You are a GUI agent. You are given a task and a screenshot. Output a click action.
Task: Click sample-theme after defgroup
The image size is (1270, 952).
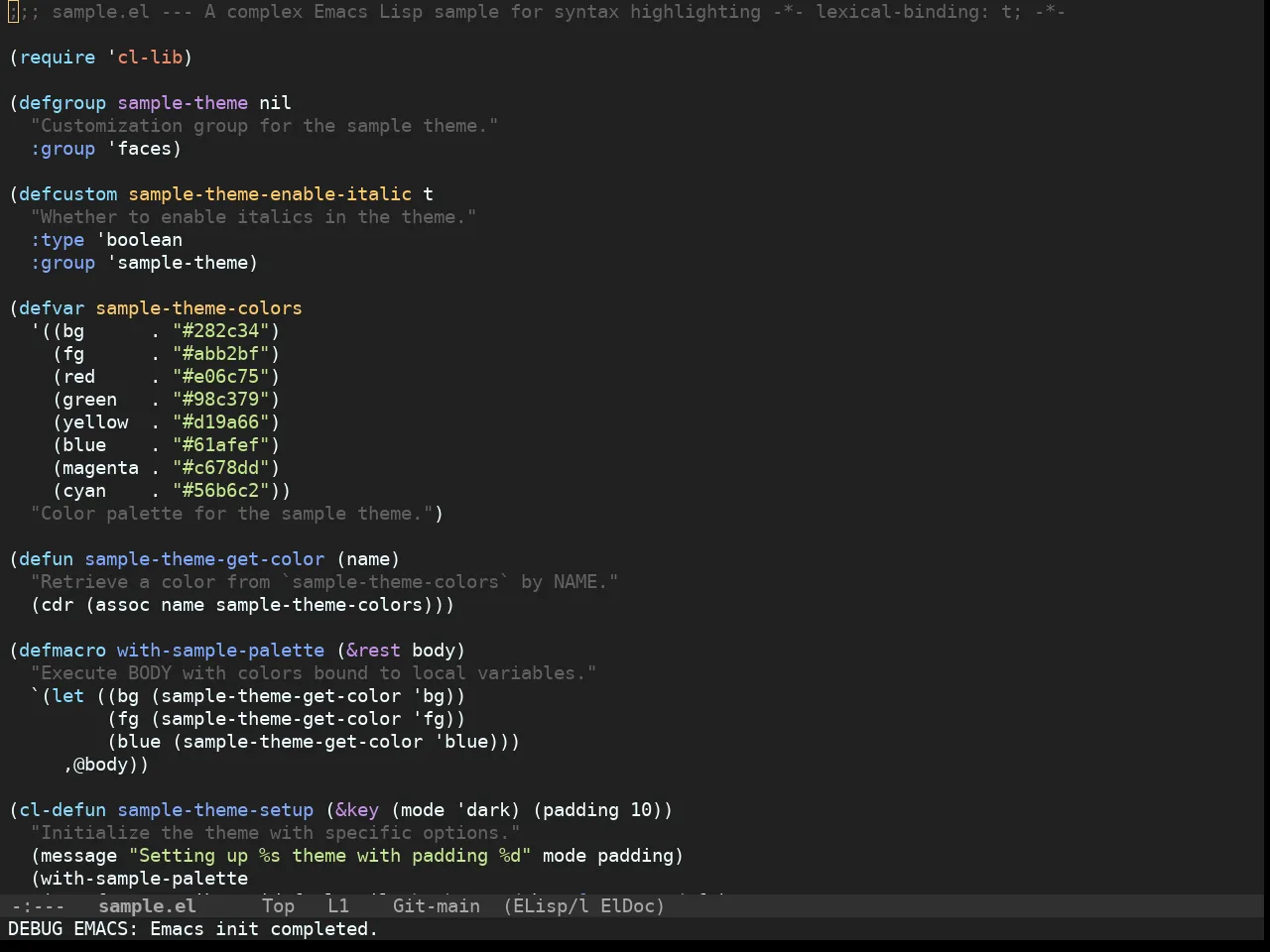point(183,103)
